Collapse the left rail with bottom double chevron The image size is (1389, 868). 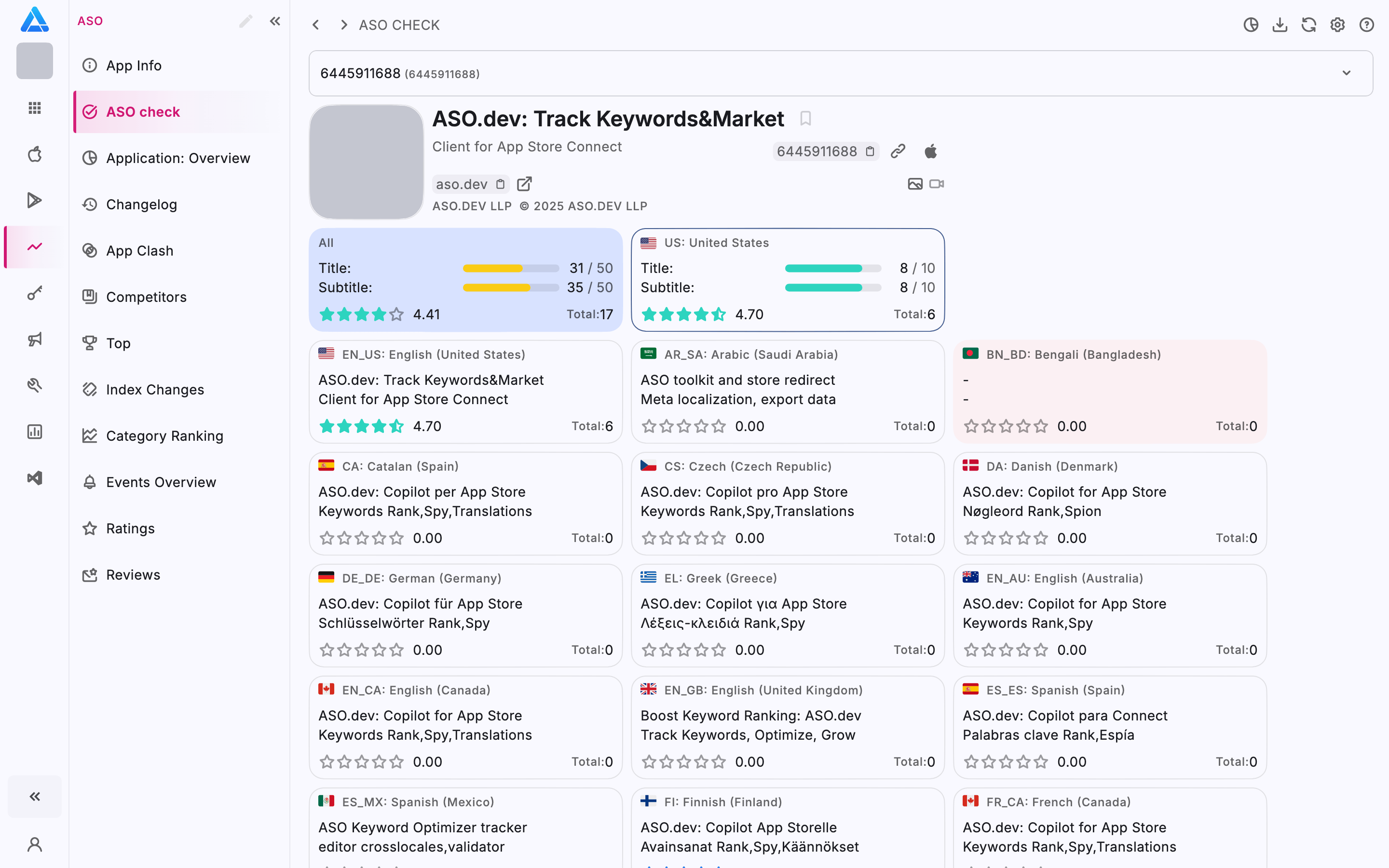(34, 796)
